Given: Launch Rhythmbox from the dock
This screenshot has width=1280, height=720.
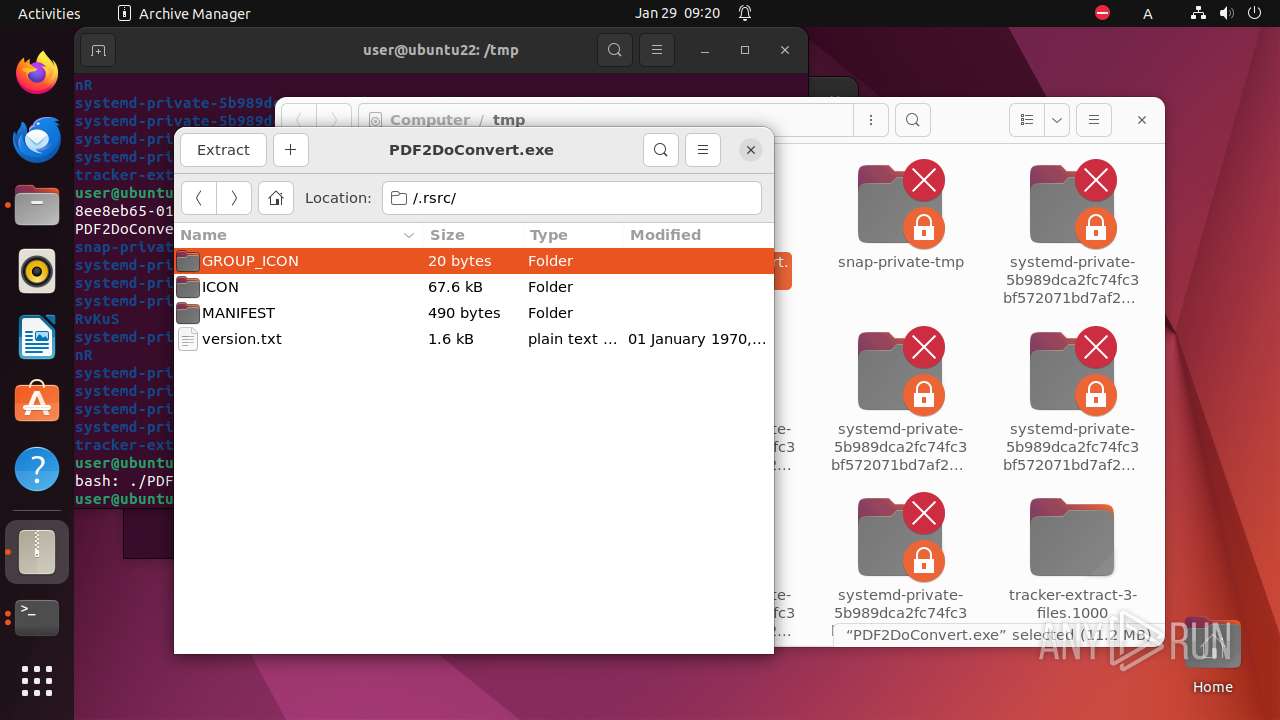Looking at the screenshot, I should pos(37,271).
